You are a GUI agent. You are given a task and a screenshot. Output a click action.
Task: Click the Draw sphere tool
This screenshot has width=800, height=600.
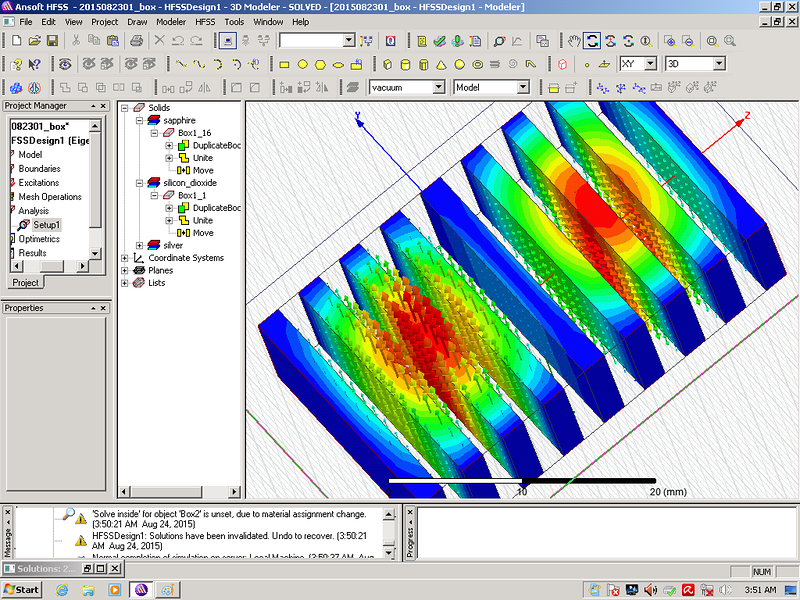458,64
